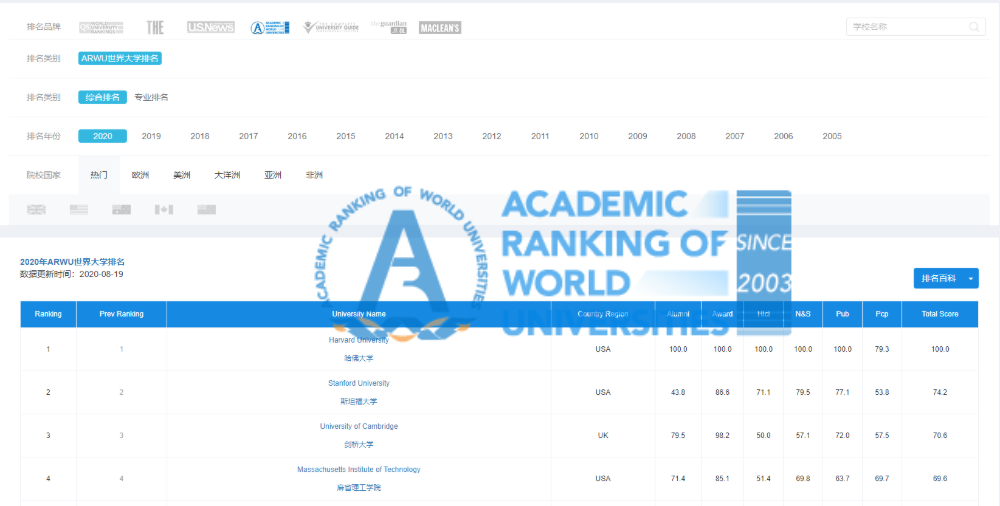Select ARWU世界大学排名 category tag
Image resolution: width=1000 pixels, height=506 pixels.
[x=120, y=58]
